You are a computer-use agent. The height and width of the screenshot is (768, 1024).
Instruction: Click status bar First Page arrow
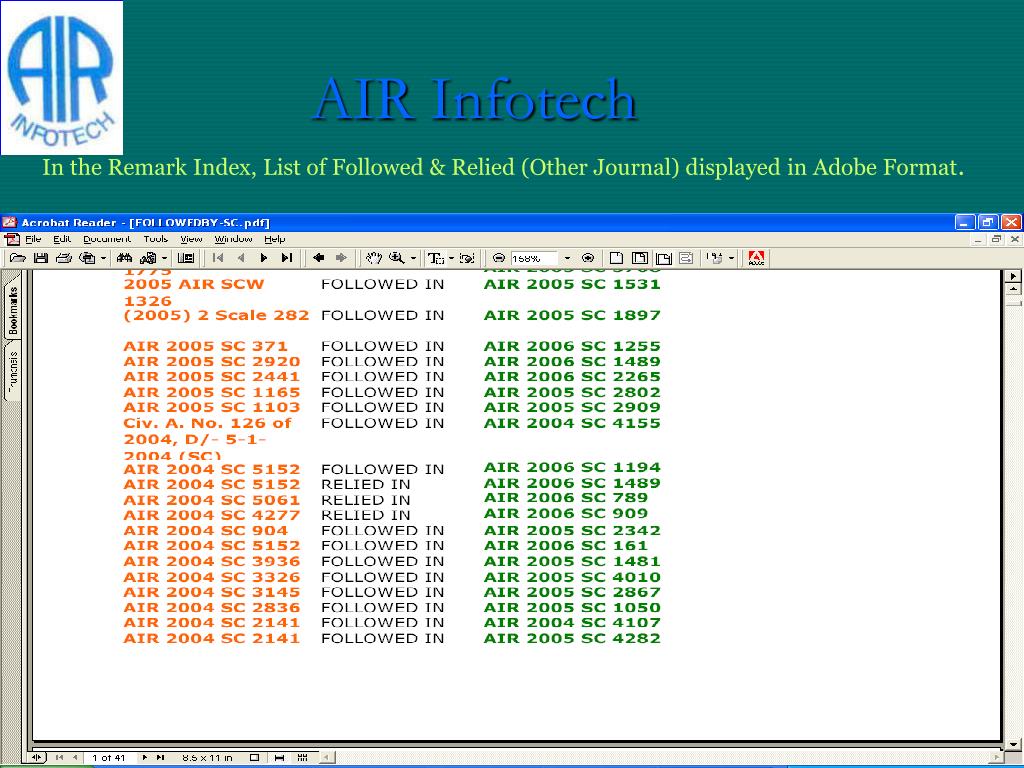click(x=59, y=758)
